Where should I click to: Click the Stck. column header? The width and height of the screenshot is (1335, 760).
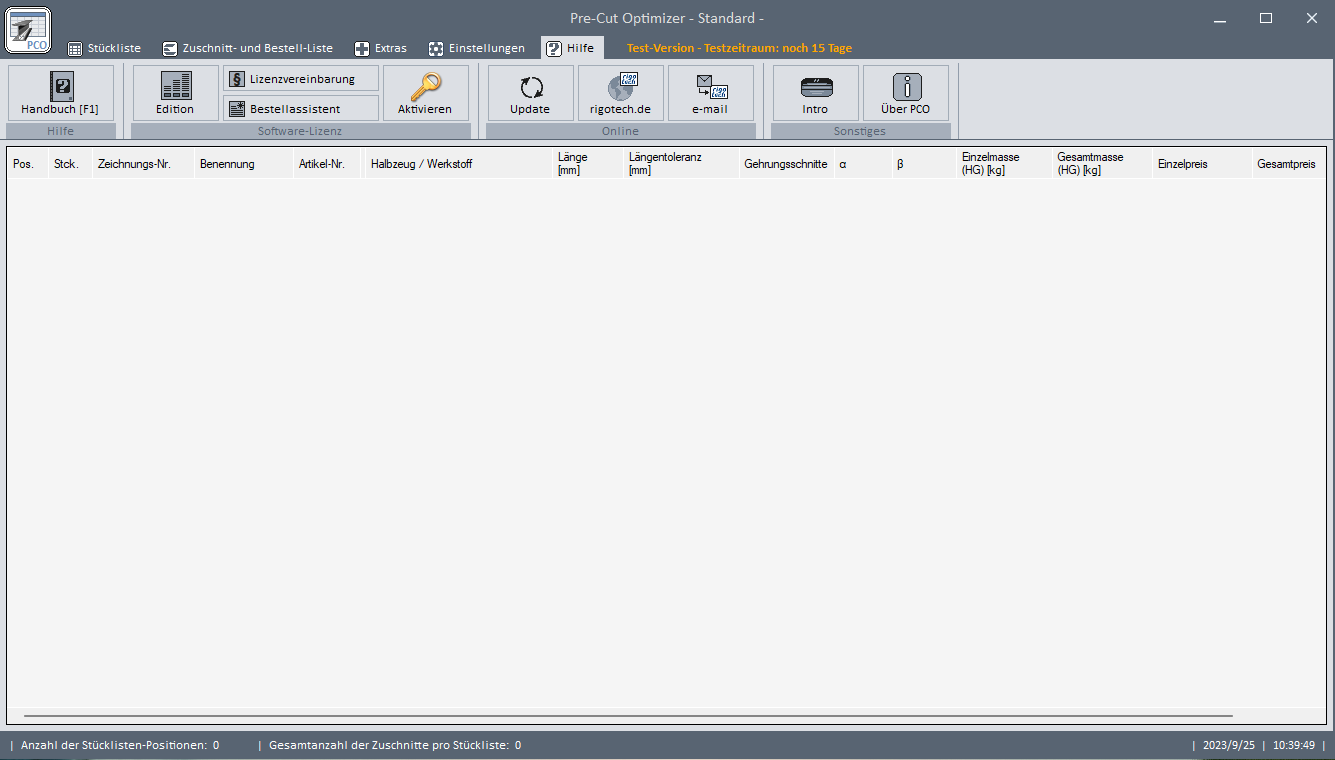tap(70, 164)
